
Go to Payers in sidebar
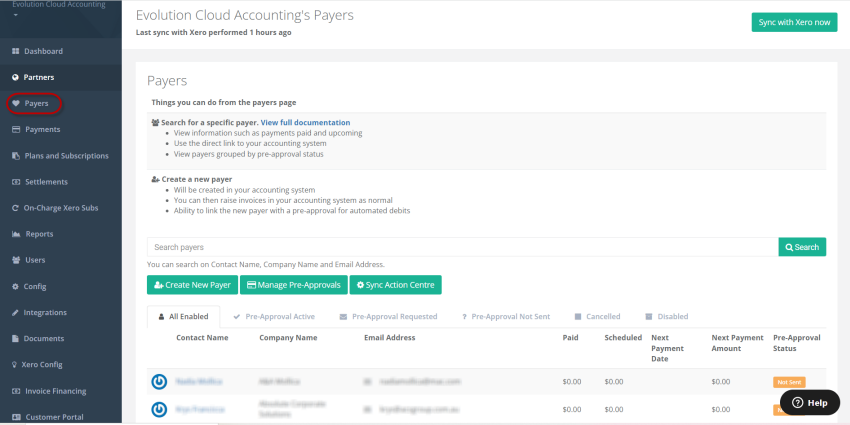click(36, 103)
